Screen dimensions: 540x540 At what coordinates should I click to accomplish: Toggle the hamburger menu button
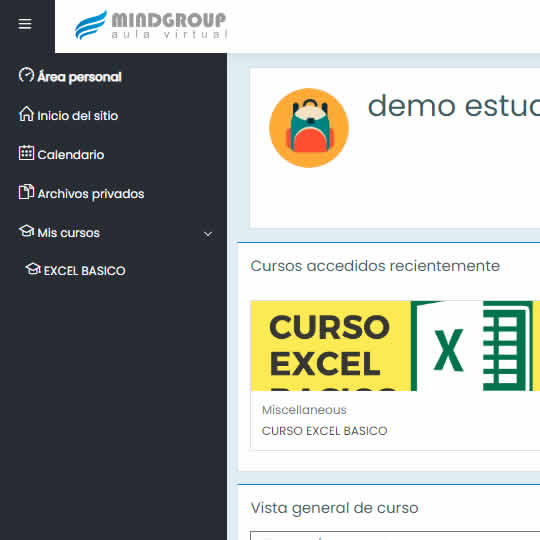[25, 24]
